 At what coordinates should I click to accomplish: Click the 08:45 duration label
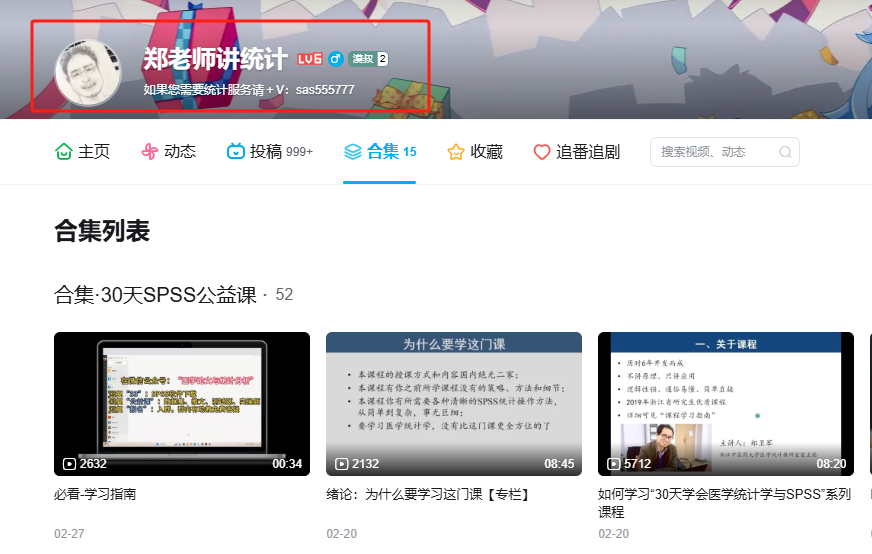559,464
